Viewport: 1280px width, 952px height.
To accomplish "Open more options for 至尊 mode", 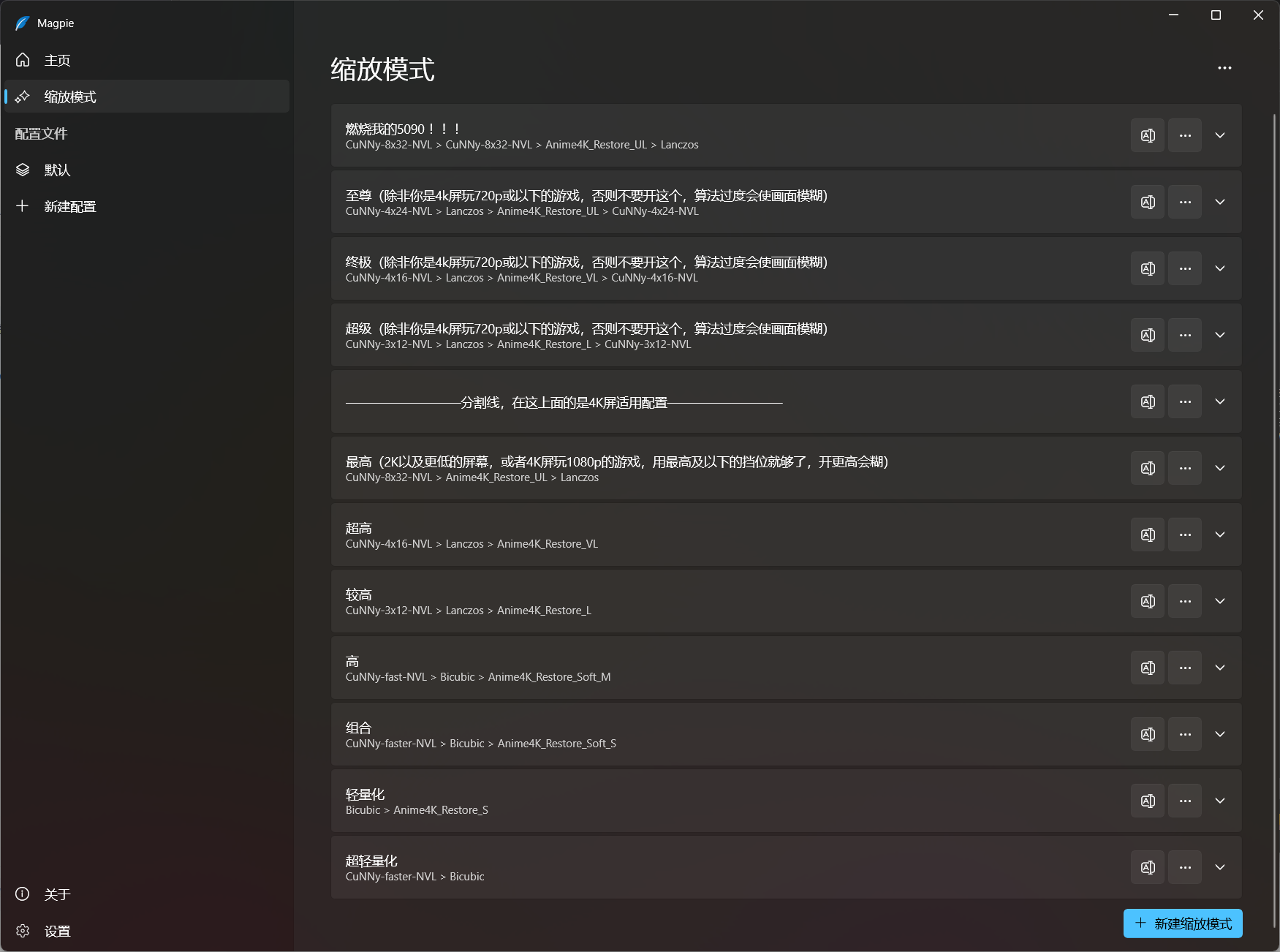I will tap(1185, 202).
